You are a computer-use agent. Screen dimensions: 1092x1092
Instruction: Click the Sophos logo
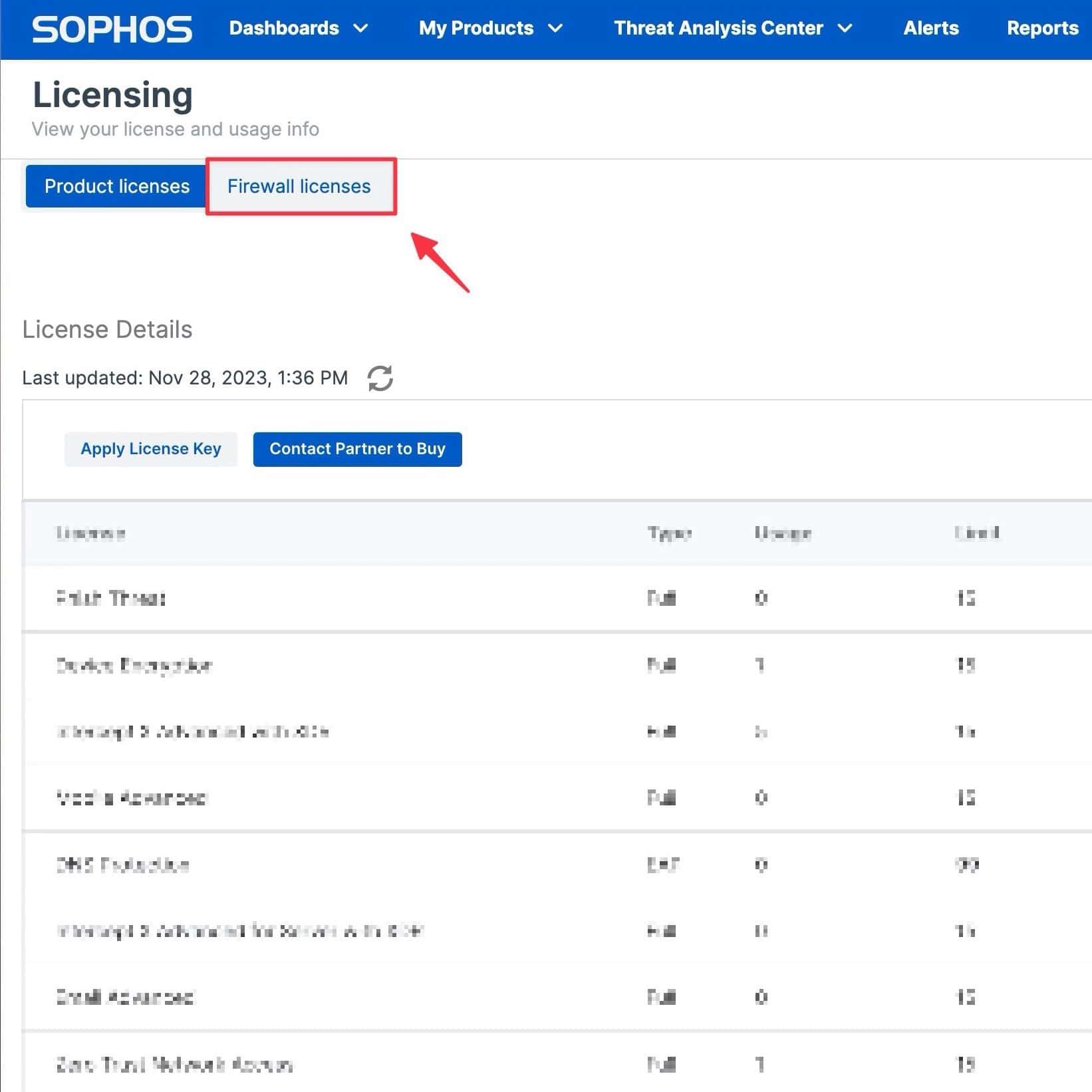pyautogui.click(x=112, y=28)
